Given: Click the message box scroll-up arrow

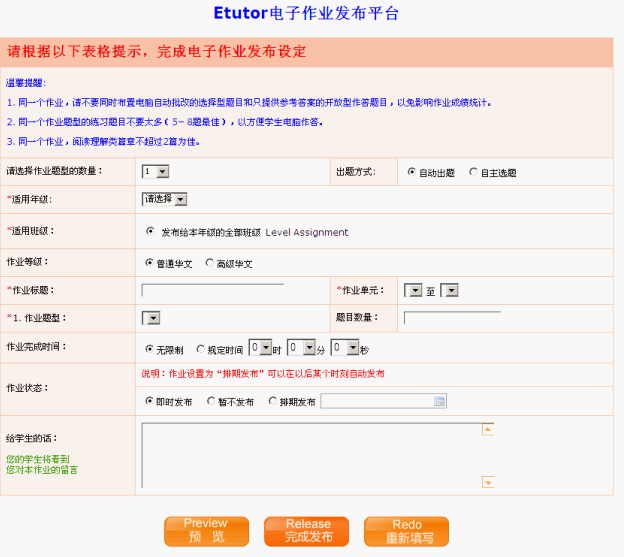Looking at the screenshot, I should click(488, 430).
